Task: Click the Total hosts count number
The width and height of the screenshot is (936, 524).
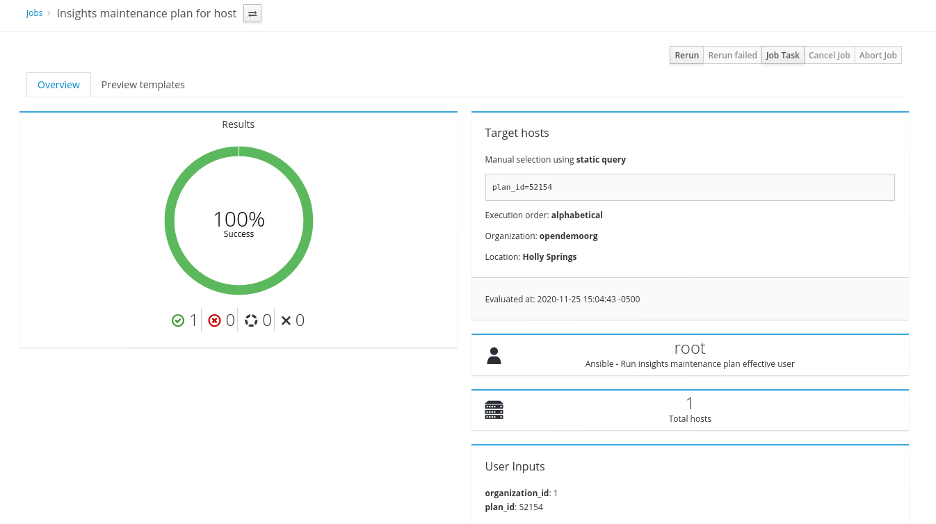Action: [x=689, y=402]
